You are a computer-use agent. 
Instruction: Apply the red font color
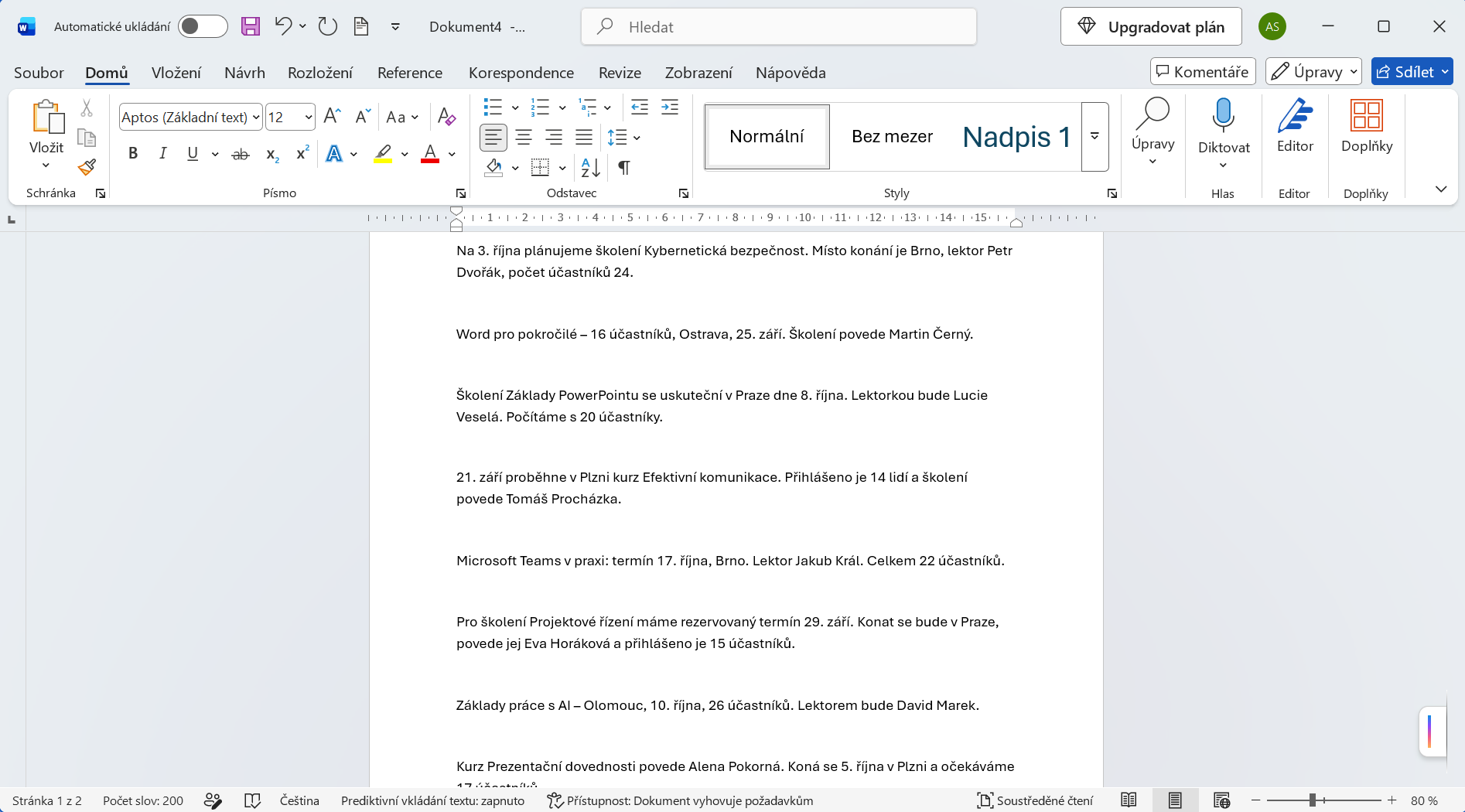click(x=430, y=153)
